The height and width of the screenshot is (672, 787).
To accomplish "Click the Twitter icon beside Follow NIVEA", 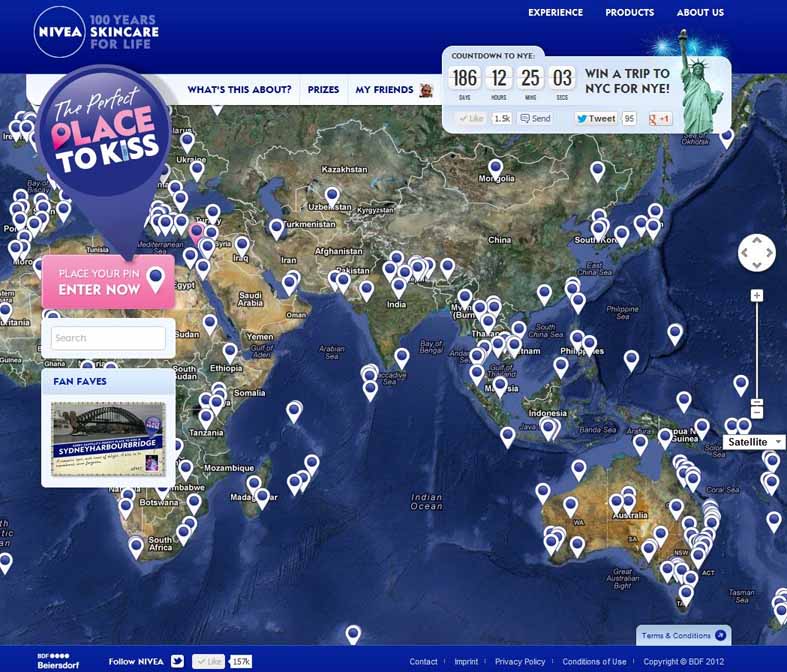I will [177, 661].
